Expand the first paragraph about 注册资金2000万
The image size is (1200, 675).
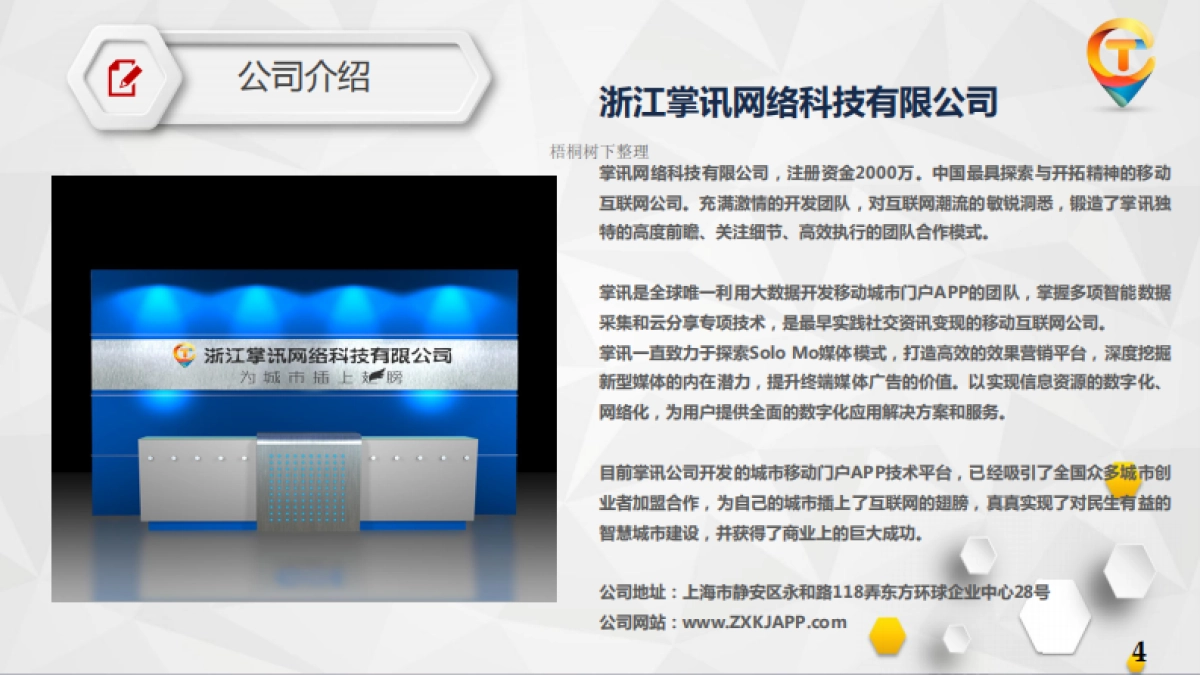[x=800, y=200]
